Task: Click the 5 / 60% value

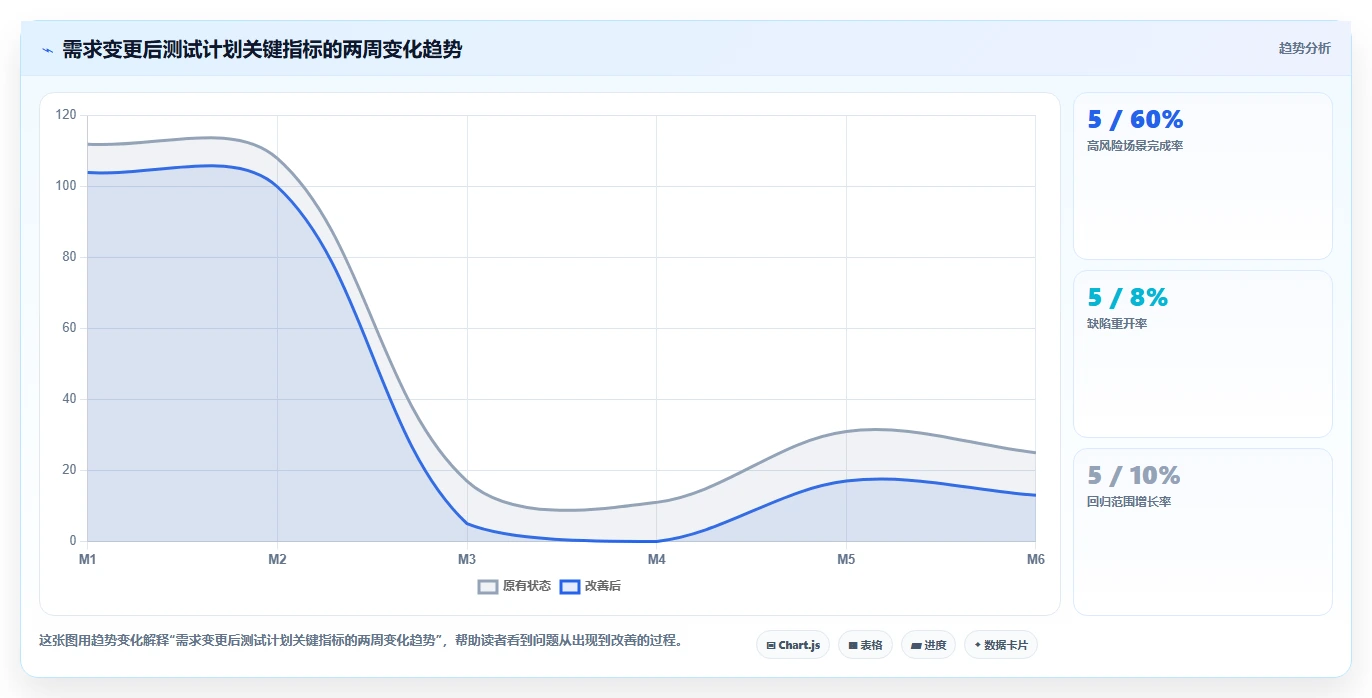Action: tap(1135, 120)
